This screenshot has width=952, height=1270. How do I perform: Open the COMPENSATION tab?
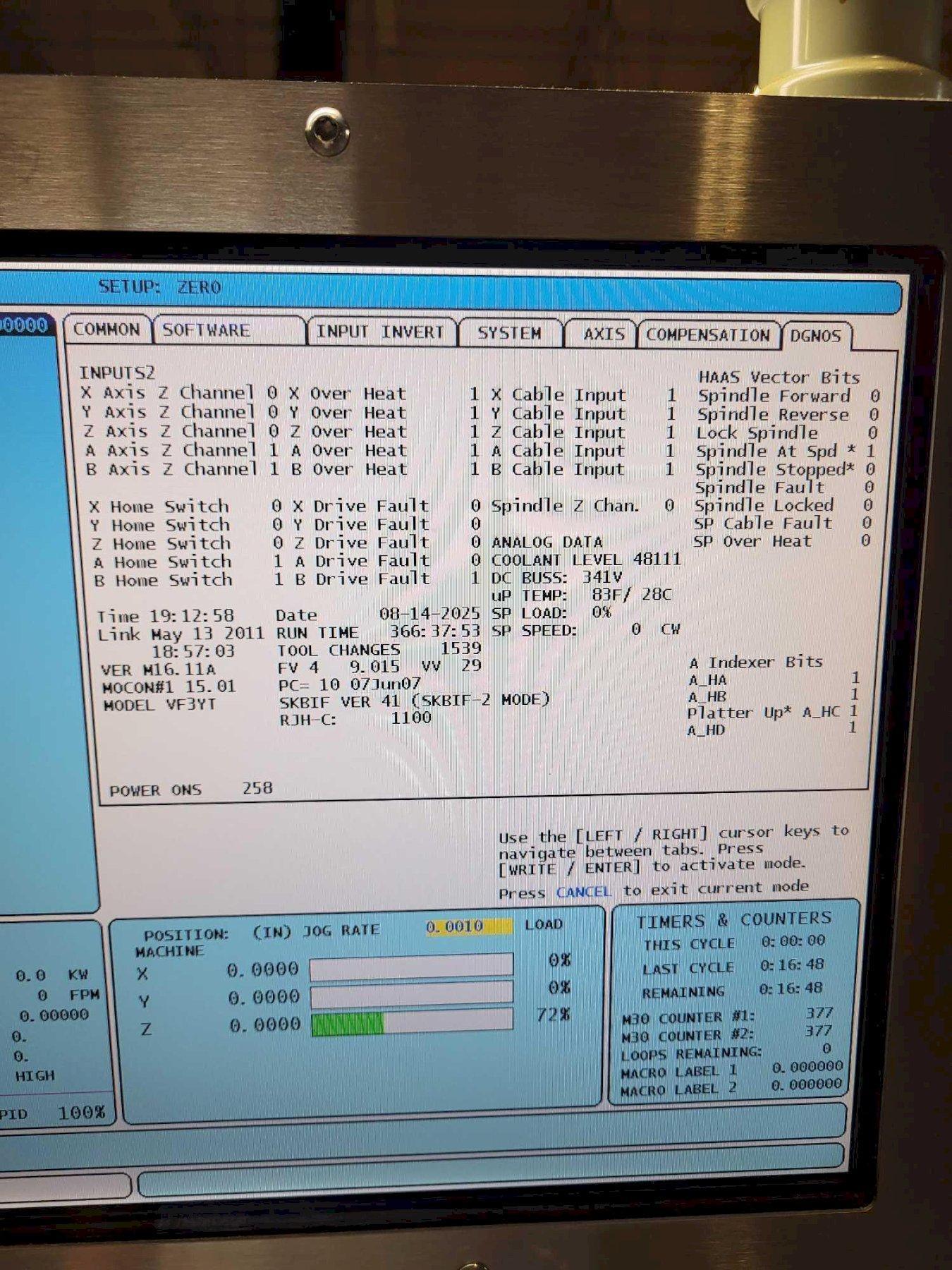[707, 335]
